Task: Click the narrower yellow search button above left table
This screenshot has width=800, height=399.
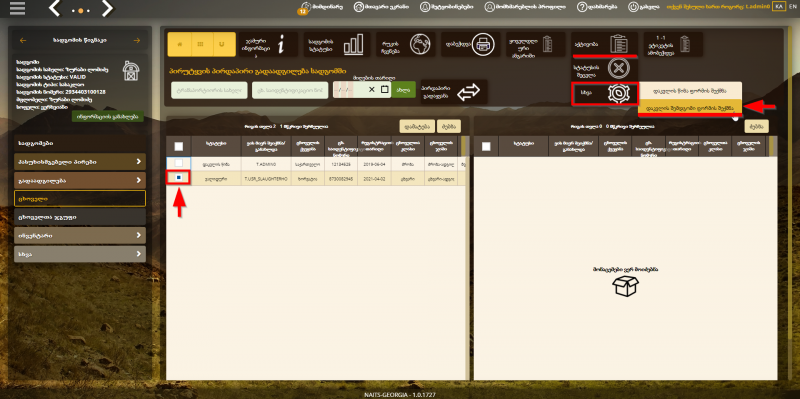Action: tap(449, 126)
